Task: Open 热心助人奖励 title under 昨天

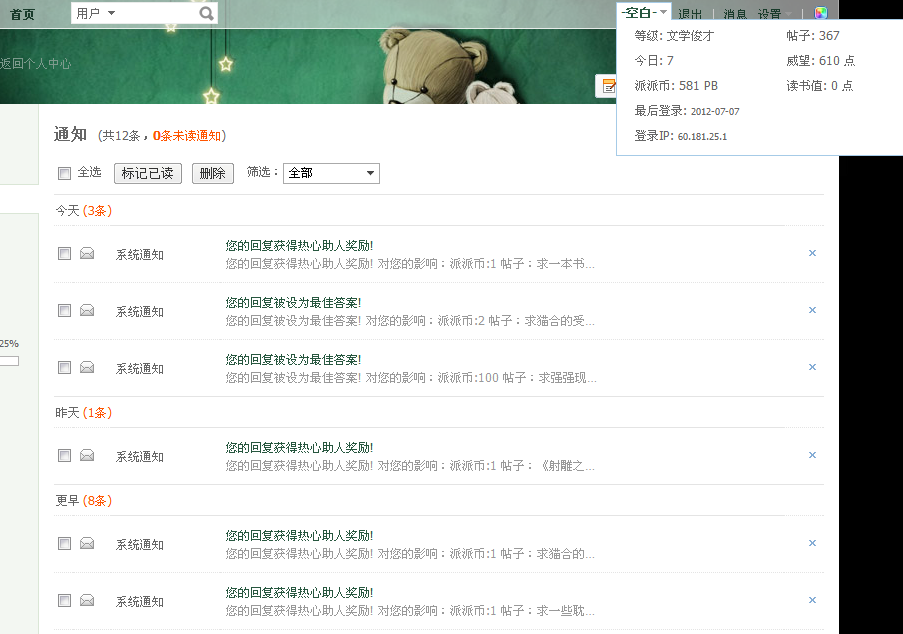Action: (x=299, y=447)
